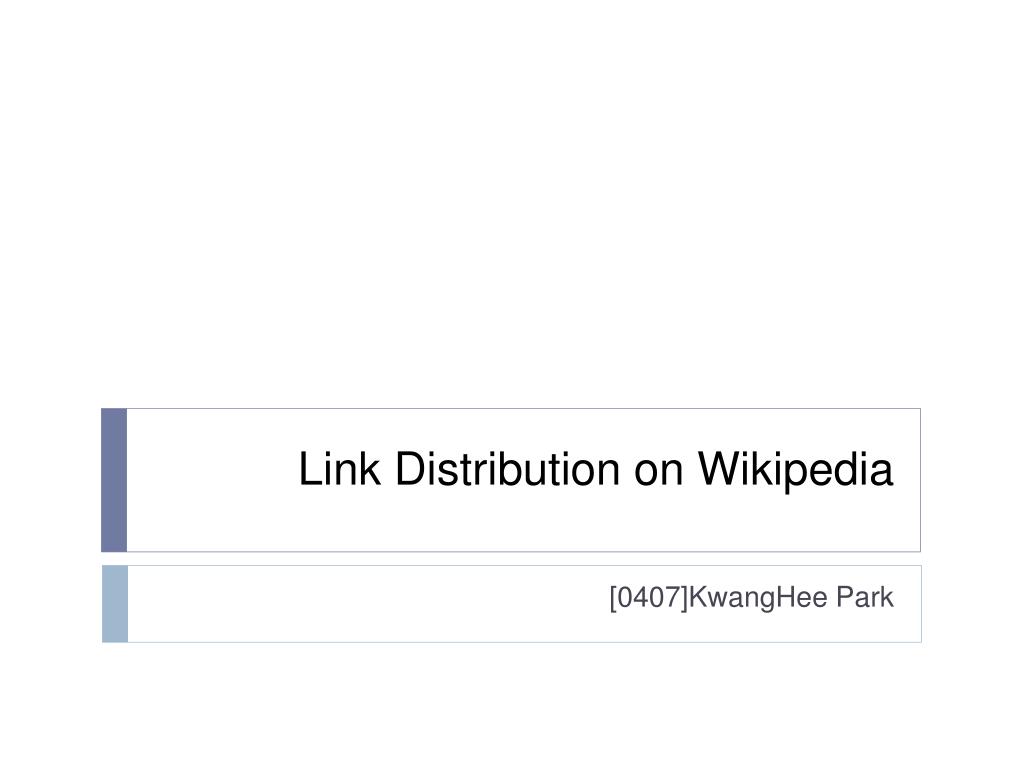Click the word "on" in the title
The image size is (1024, 768).
tap(658, 473)
